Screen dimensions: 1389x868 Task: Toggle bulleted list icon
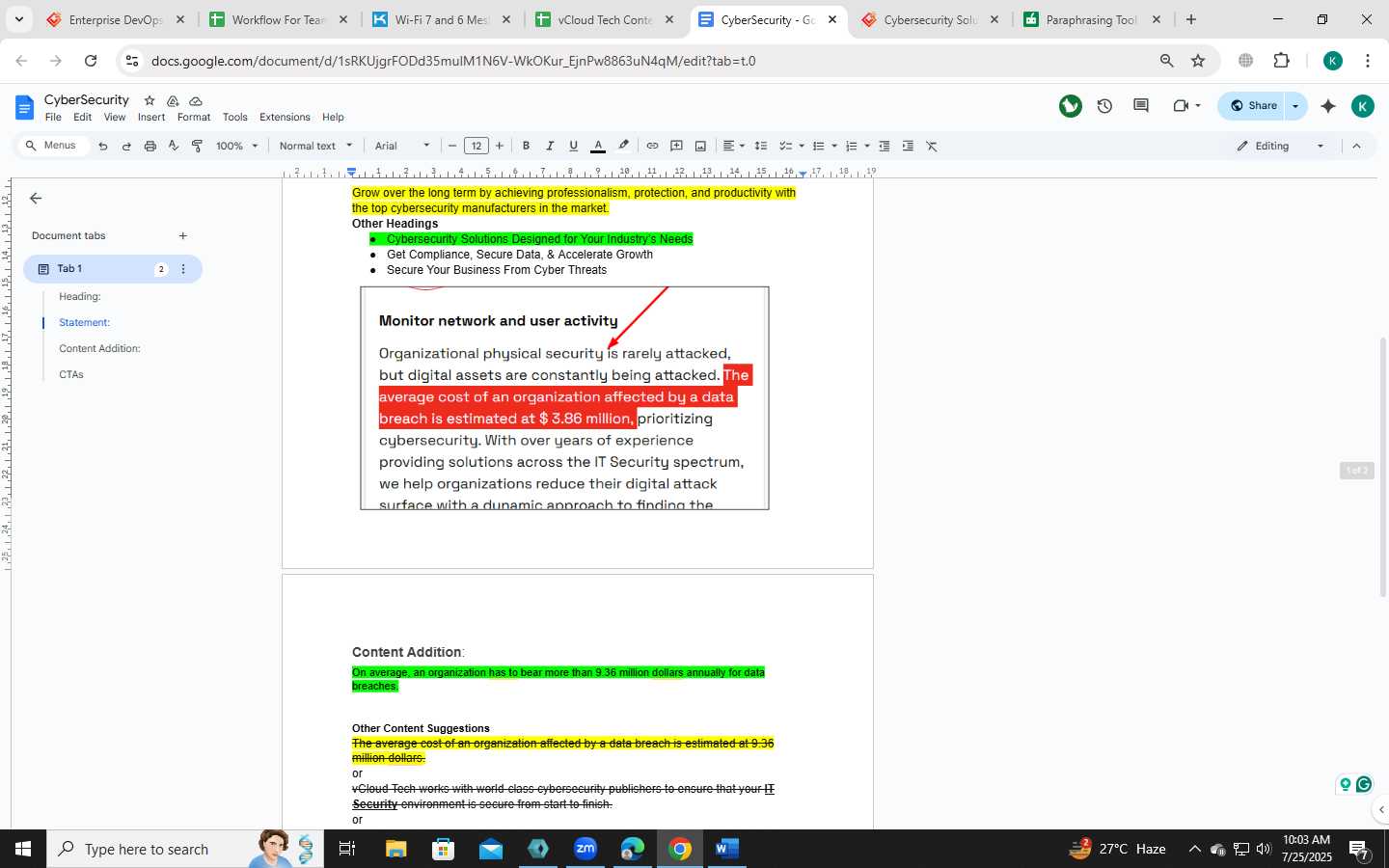click(819, 146)
